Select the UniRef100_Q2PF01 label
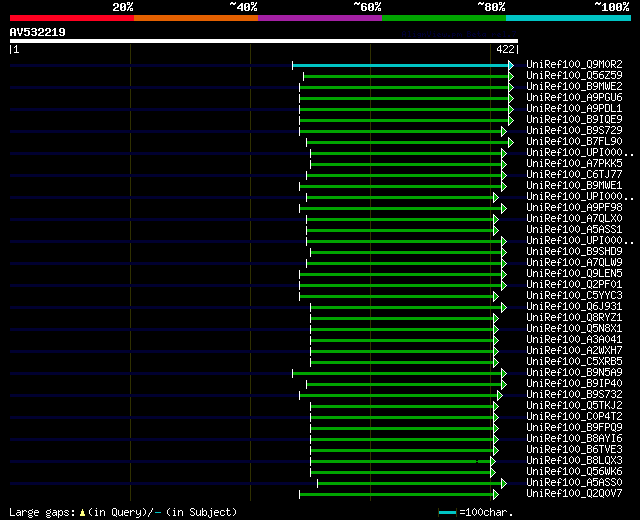 click(x=574, y=284)
